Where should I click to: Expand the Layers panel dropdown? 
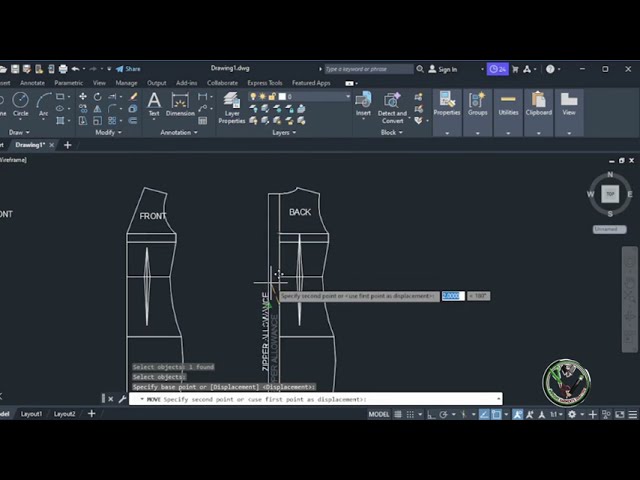pyautogui.click(x=284, y=132)
